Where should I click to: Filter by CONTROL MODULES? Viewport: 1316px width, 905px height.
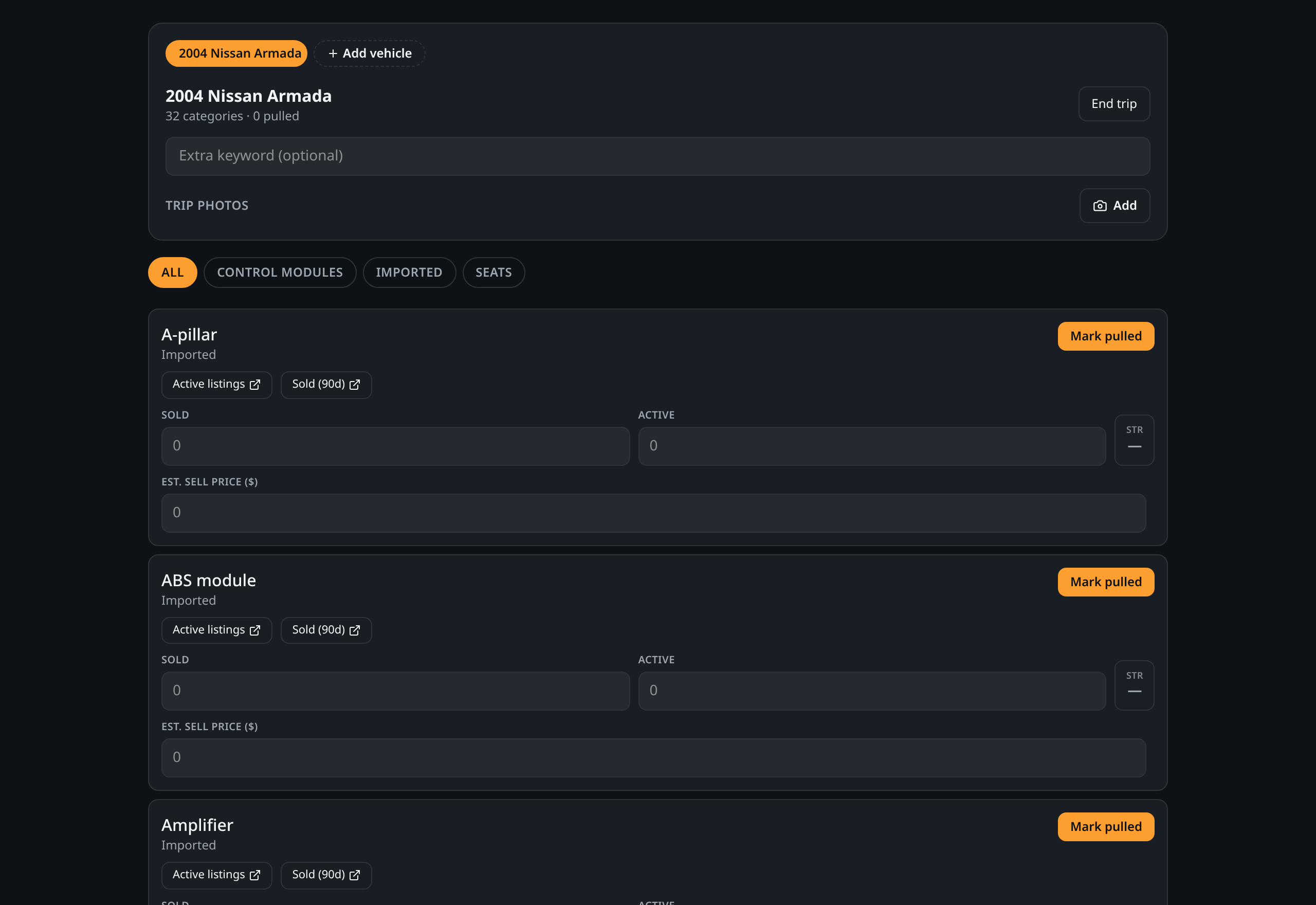(x=280, y=273)
